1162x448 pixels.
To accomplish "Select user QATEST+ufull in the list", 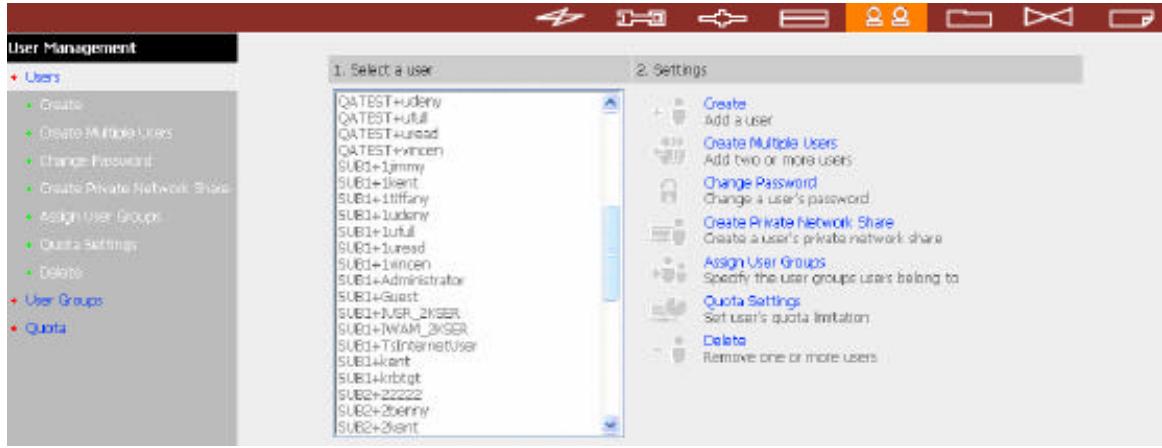I will [382, 118].
